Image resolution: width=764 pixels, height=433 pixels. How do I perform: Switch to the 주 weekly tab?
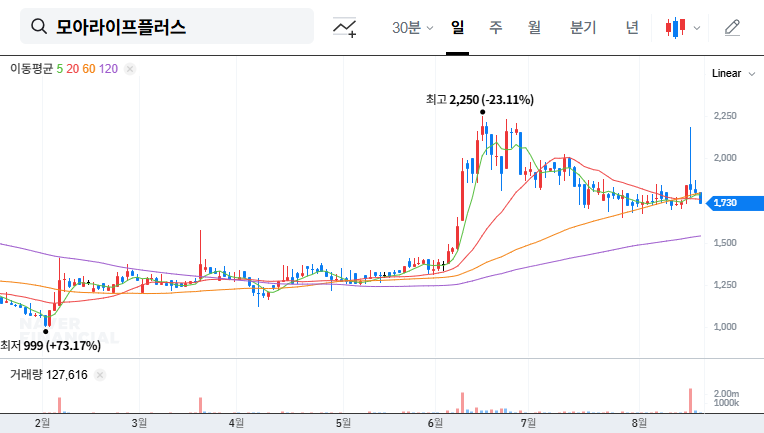tap(495, 27)
